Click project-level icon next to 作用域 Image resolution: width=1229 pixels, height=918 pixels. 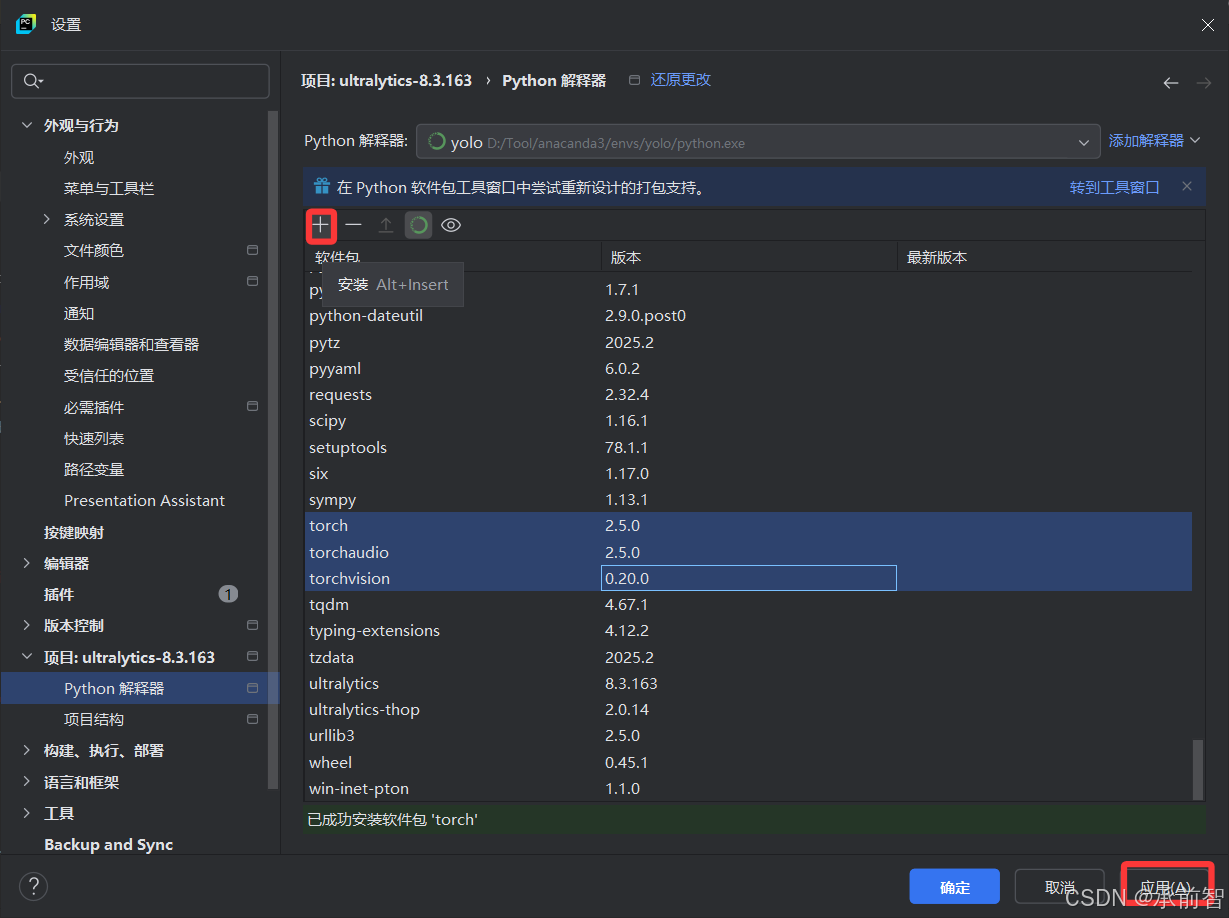tap(252, 282)
